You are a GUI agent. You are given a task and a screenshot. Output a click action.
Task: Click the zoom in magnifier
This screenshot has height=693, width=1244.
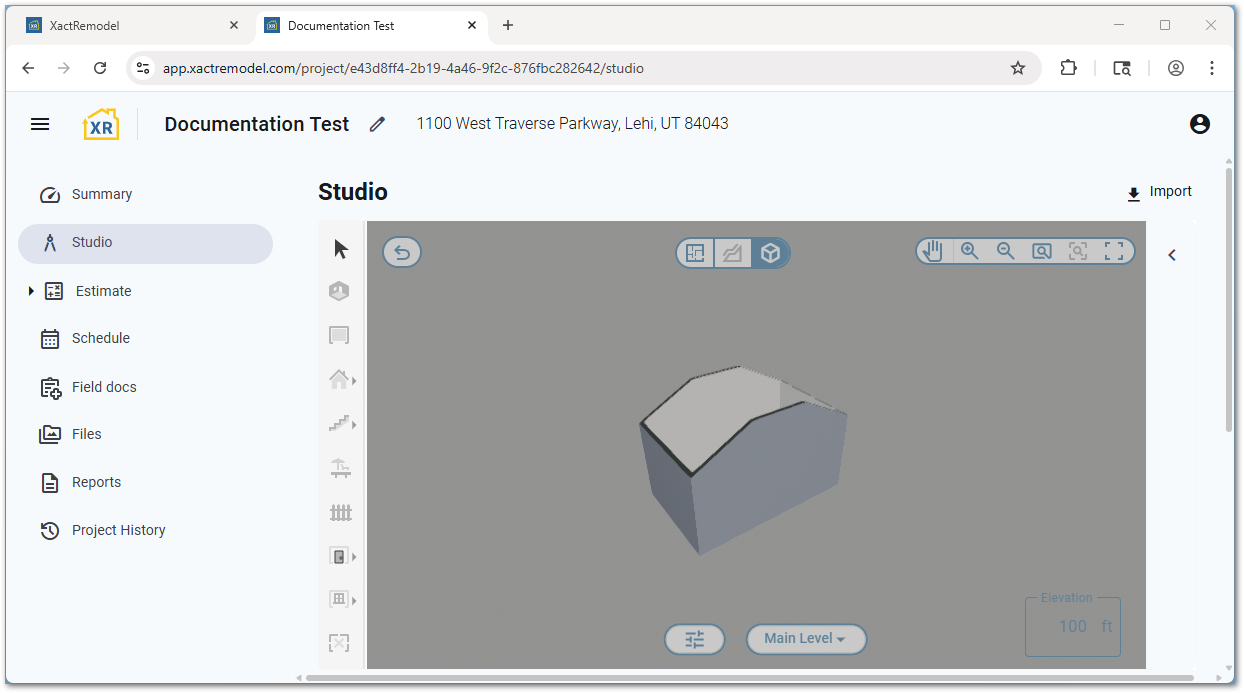(969, 251)
